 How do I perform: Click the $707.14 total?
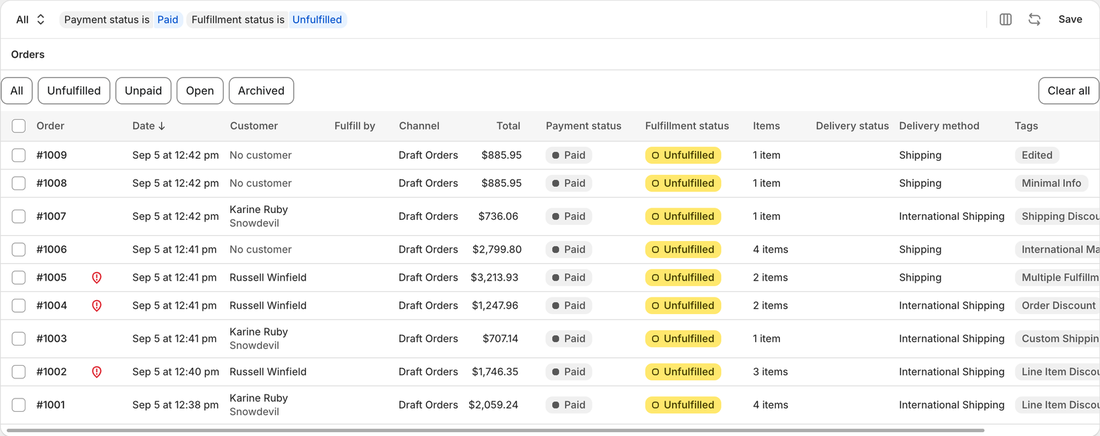pyautogui.click(x=500, y=338)
